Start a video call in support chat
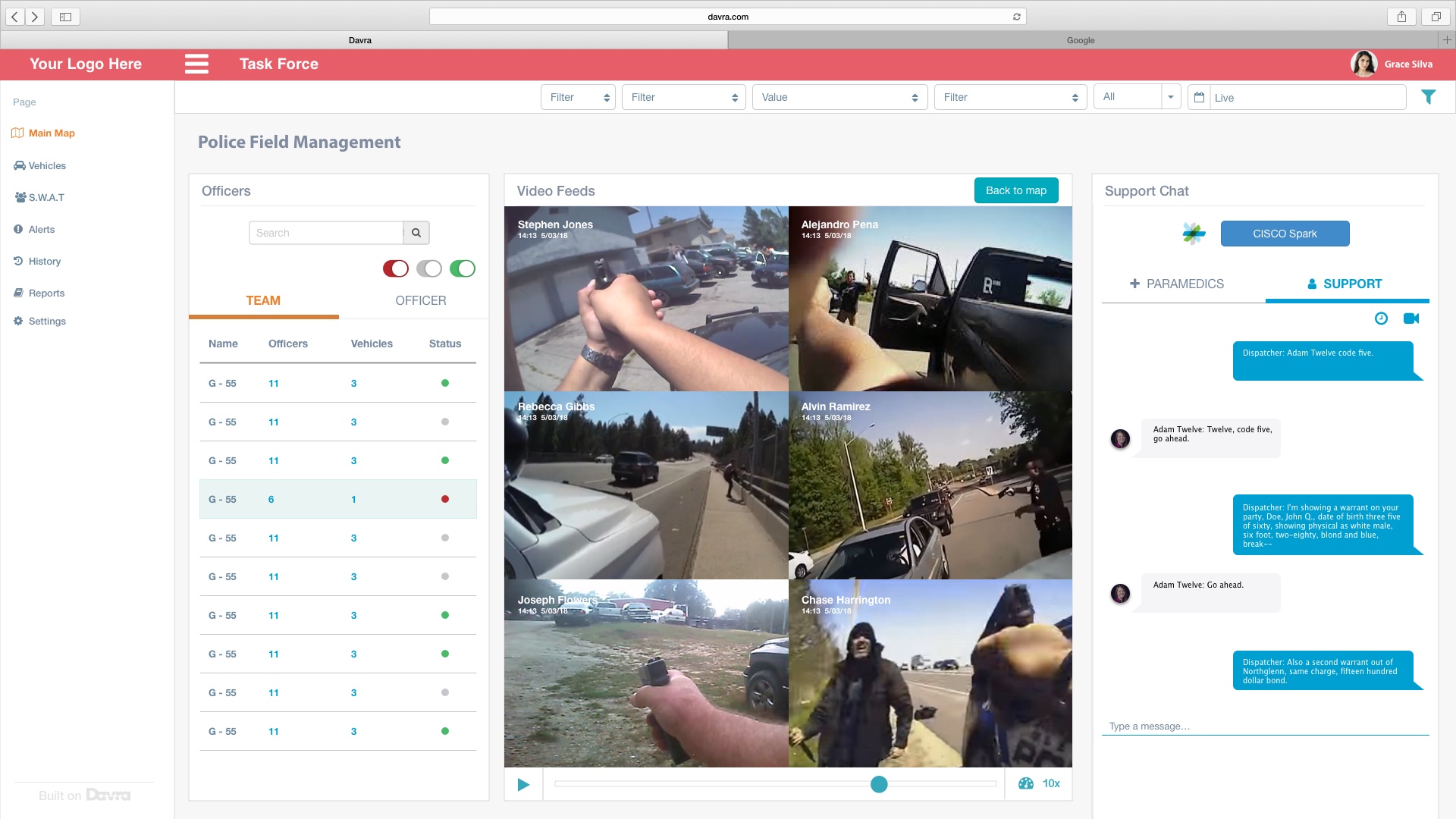 tap(1411, 318)
